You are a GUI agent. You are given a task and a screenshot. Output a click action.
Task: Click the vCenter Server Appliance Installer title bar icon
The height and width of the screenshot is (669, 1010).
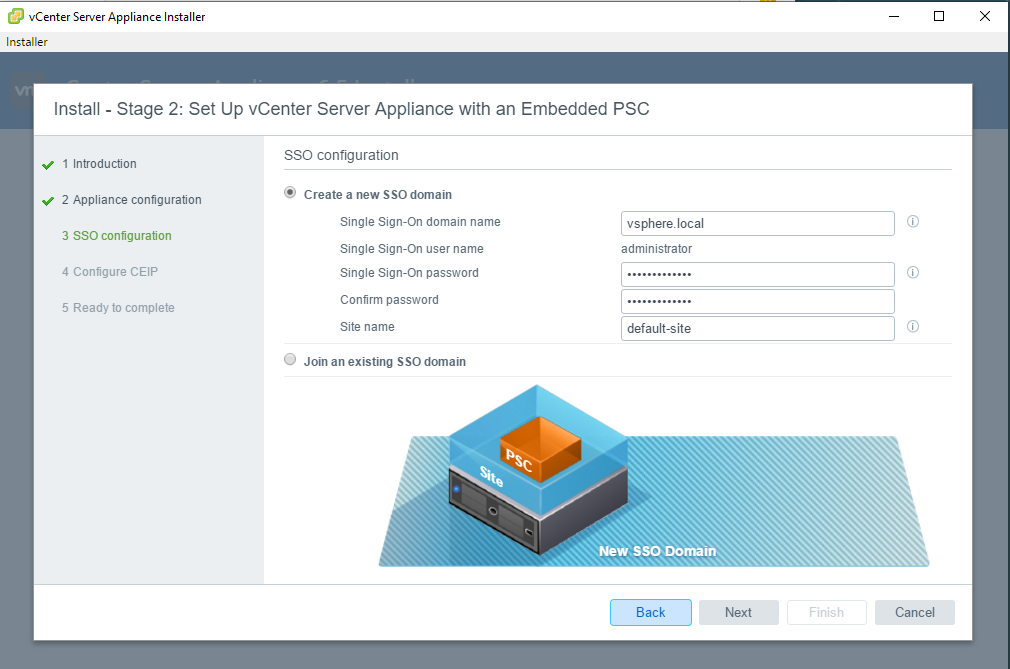(15, 16)
